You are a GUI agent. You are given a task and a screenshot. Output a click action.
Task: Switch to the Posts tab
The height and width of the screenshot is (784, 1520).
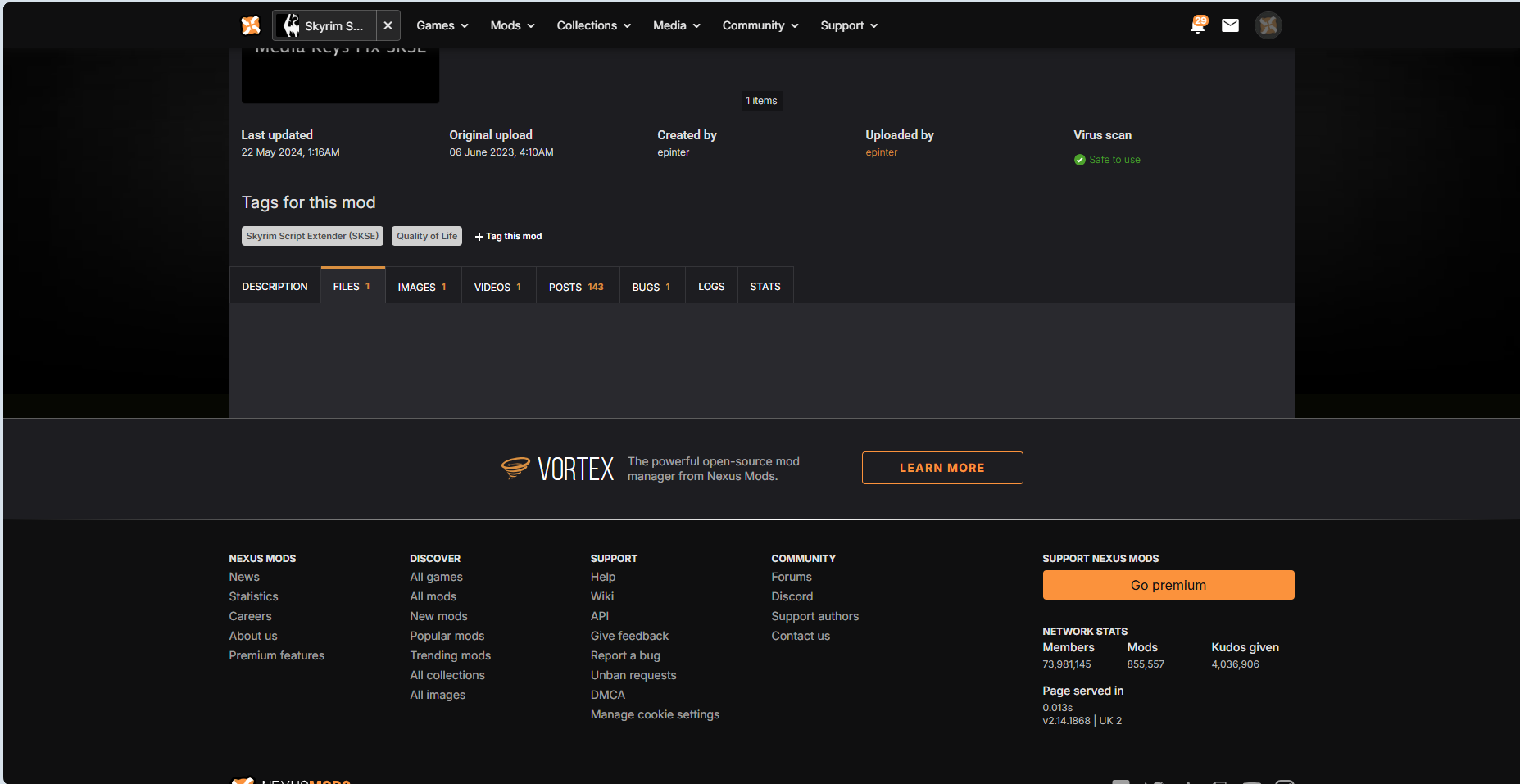[577, 287]
